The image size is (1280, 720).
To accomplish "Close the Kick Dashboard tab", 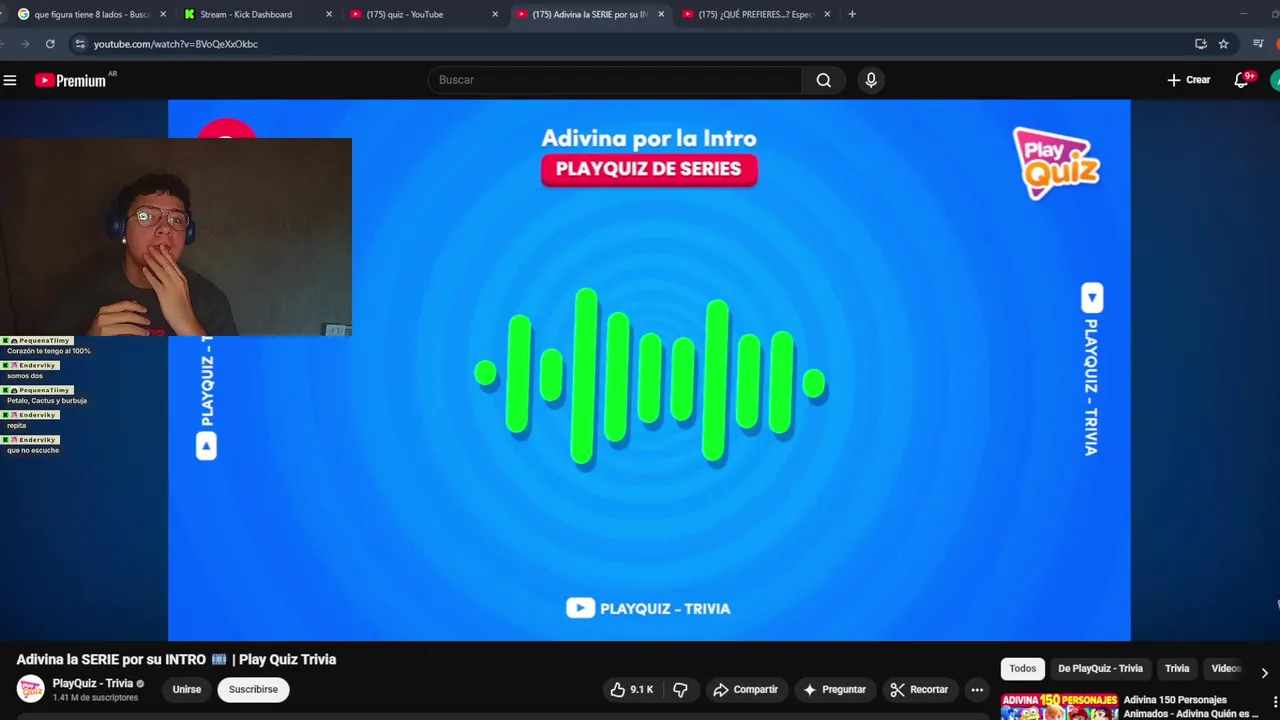I will click(x=329, y=14).
